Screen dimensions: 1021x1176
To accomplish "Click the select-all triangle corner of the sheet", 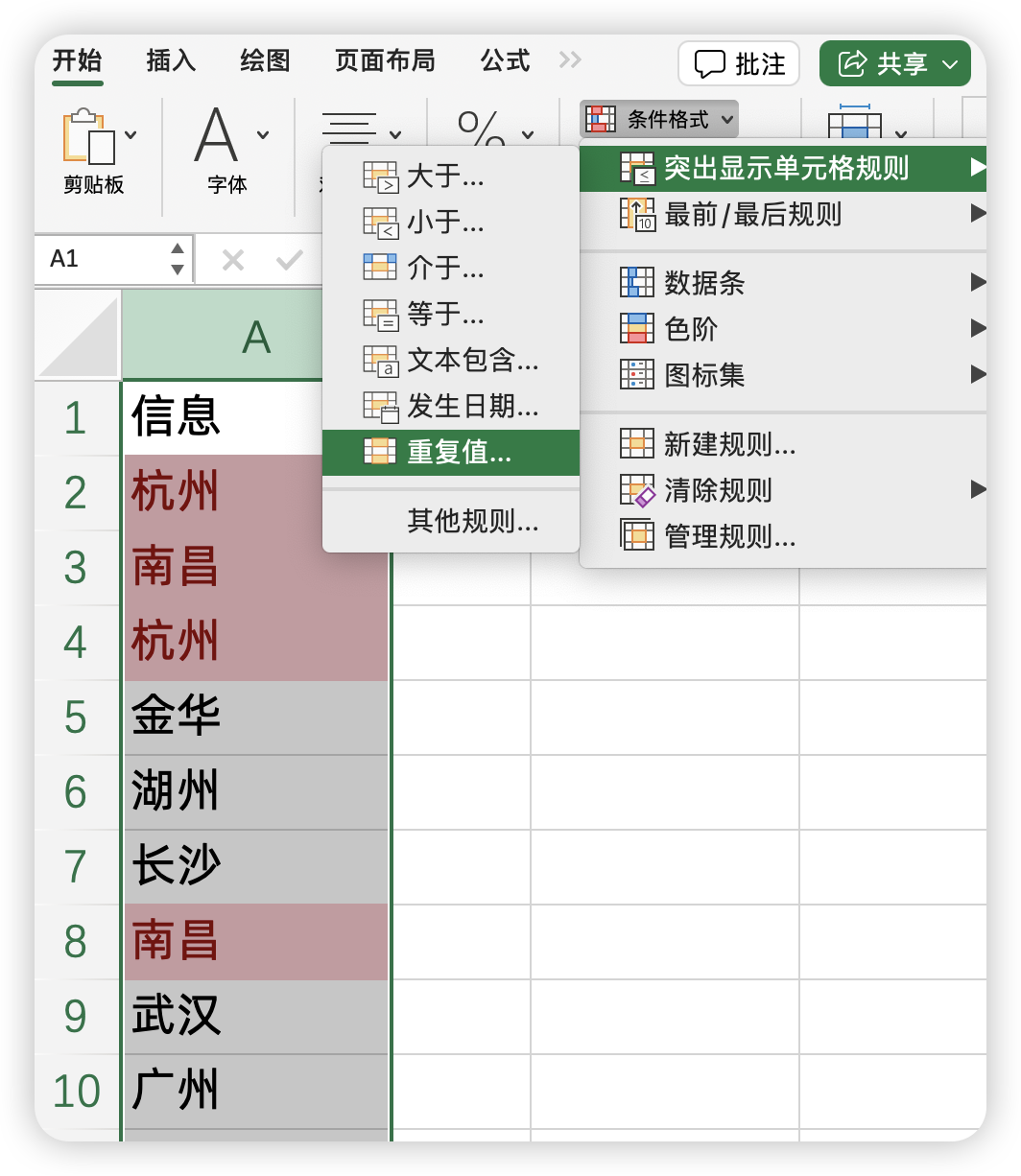I will 78,335.
